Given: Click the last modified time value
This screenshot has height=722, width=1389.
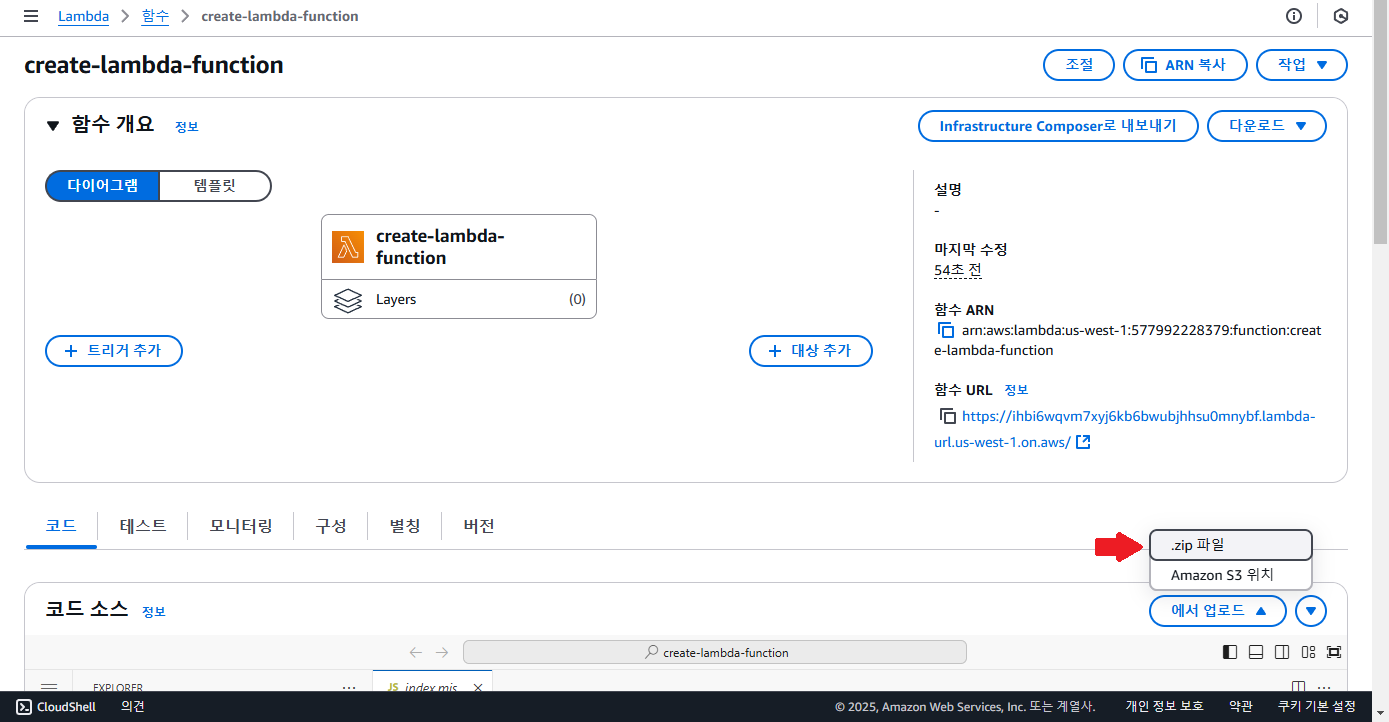Looking at the screenshot, I should [957, 270].
